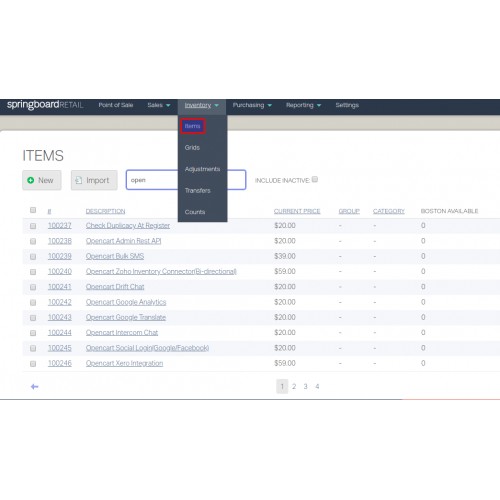
Task: Expand the Sales dropdown arrow
Action: [x=168, y=105]
